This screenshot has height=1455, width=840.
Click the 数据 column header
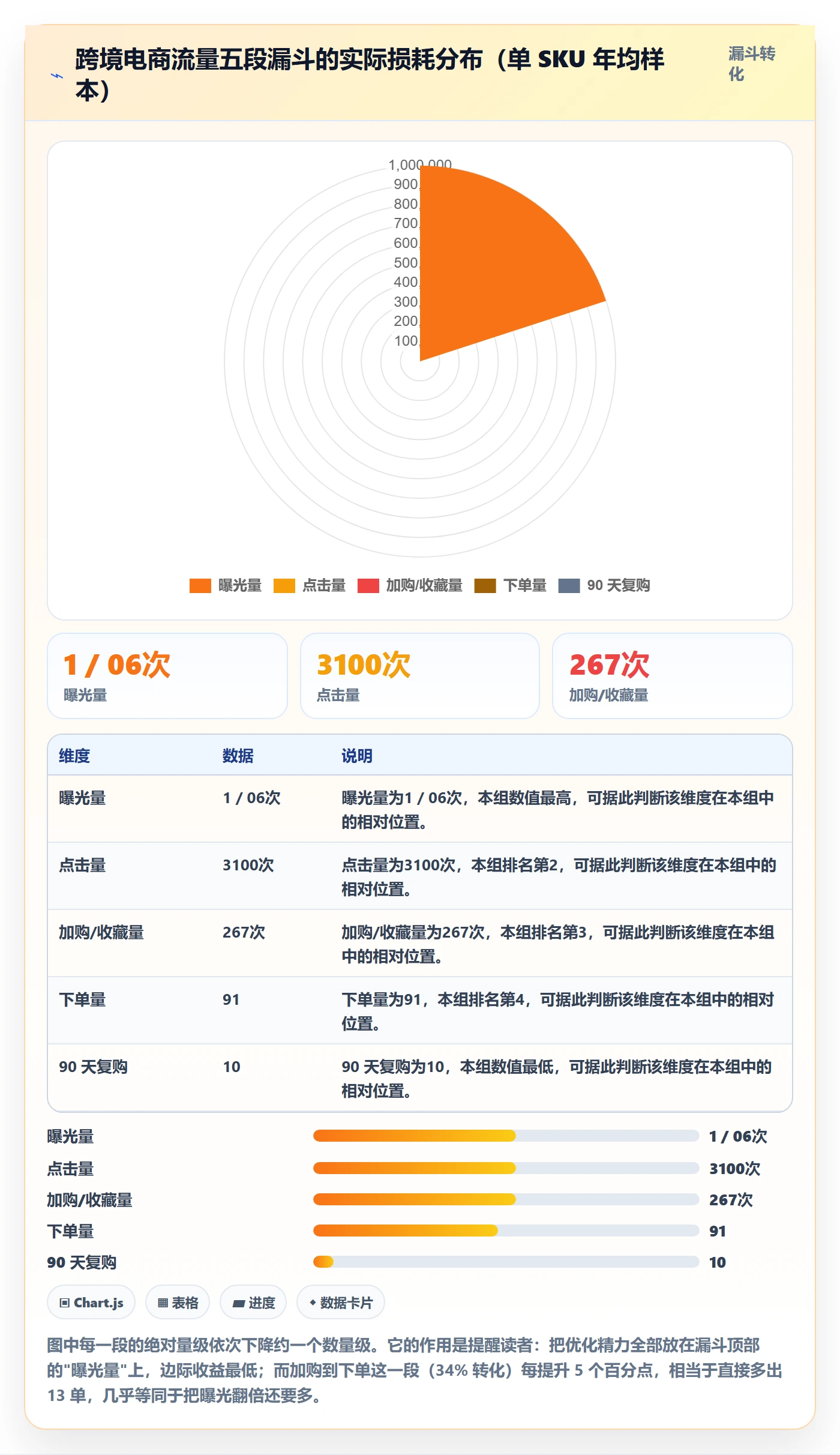(238, 756)
